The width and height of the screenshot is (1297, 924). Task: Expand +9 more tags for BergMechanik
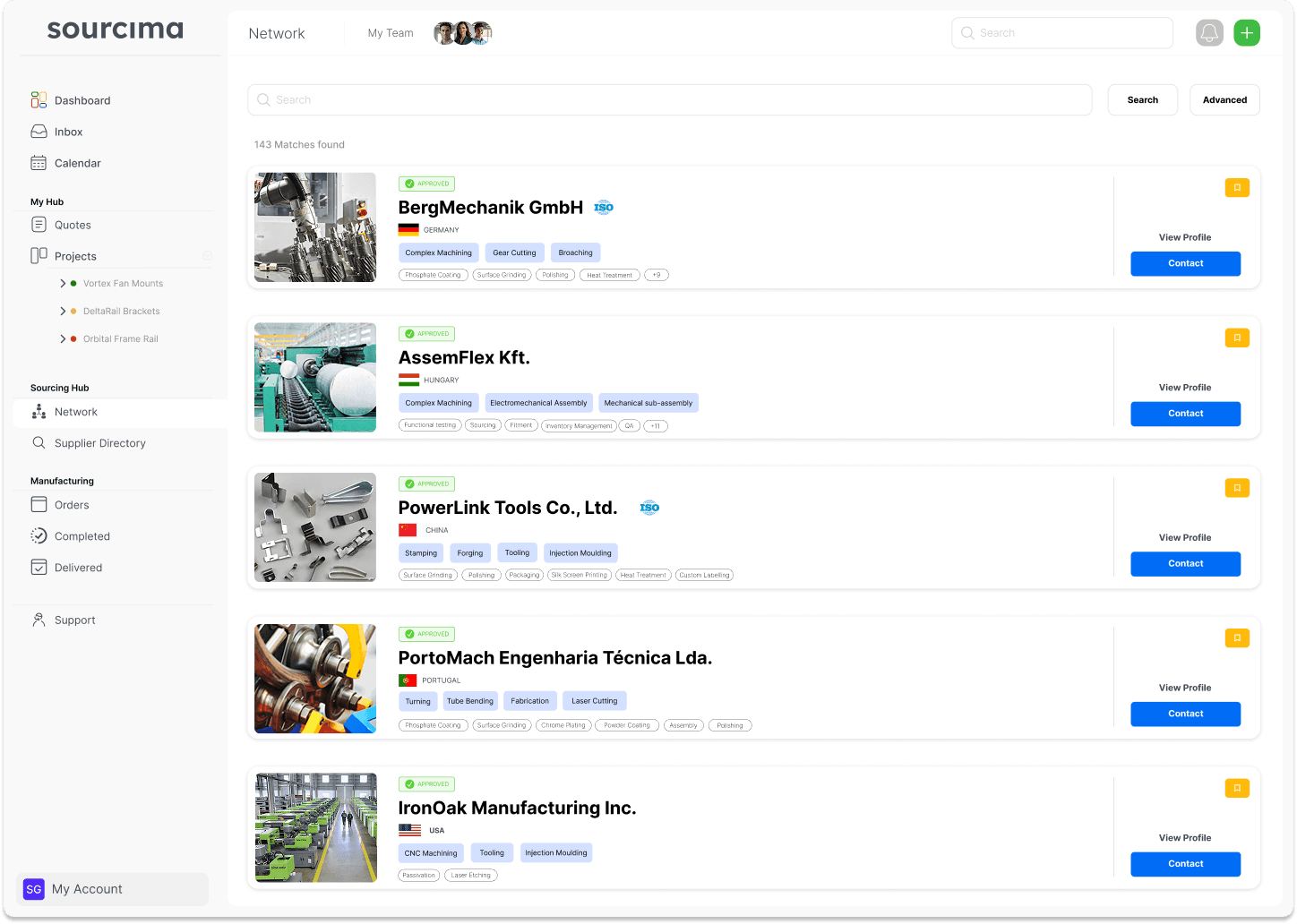point(657,276)
